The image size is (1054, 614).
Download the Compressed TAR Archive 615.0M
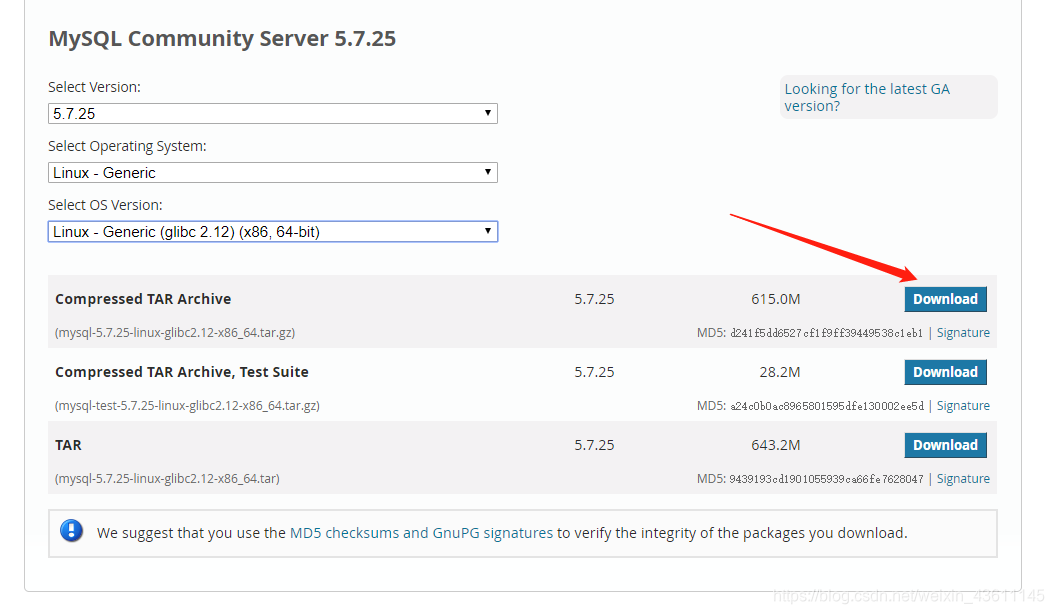(x=945, y=299)
